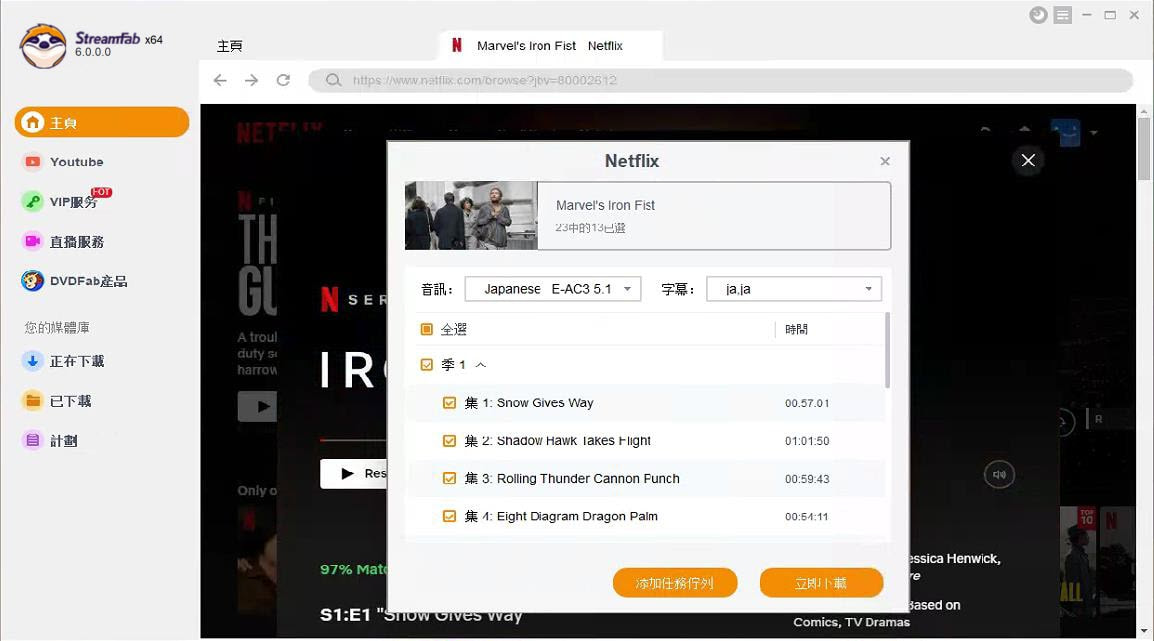Click the blue download arrow icon
Image resolution: width=1154 pixels, height=641 pixels.
(32, 361)
